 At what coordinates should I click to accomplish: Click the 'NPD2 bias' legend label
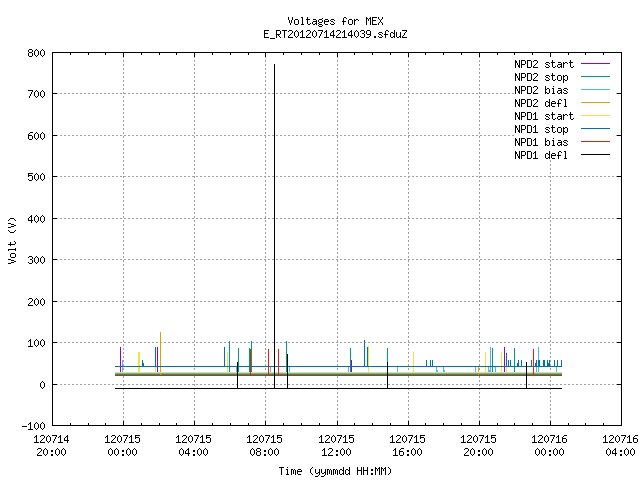(541, 90)
